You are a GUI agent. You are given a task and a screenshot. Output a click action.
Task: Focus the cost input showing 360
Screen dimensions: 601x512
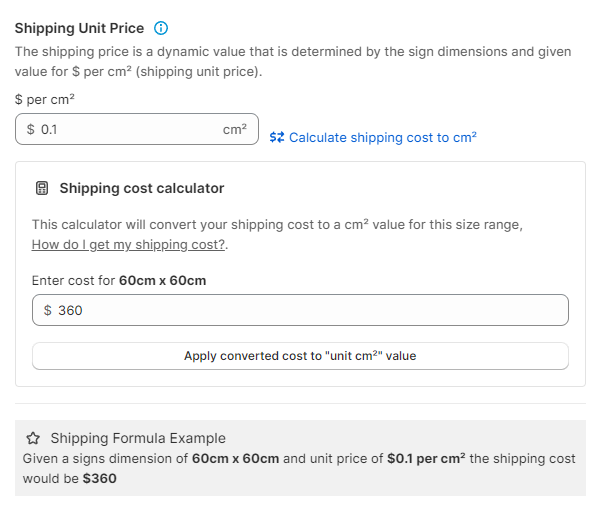(300, 310)
